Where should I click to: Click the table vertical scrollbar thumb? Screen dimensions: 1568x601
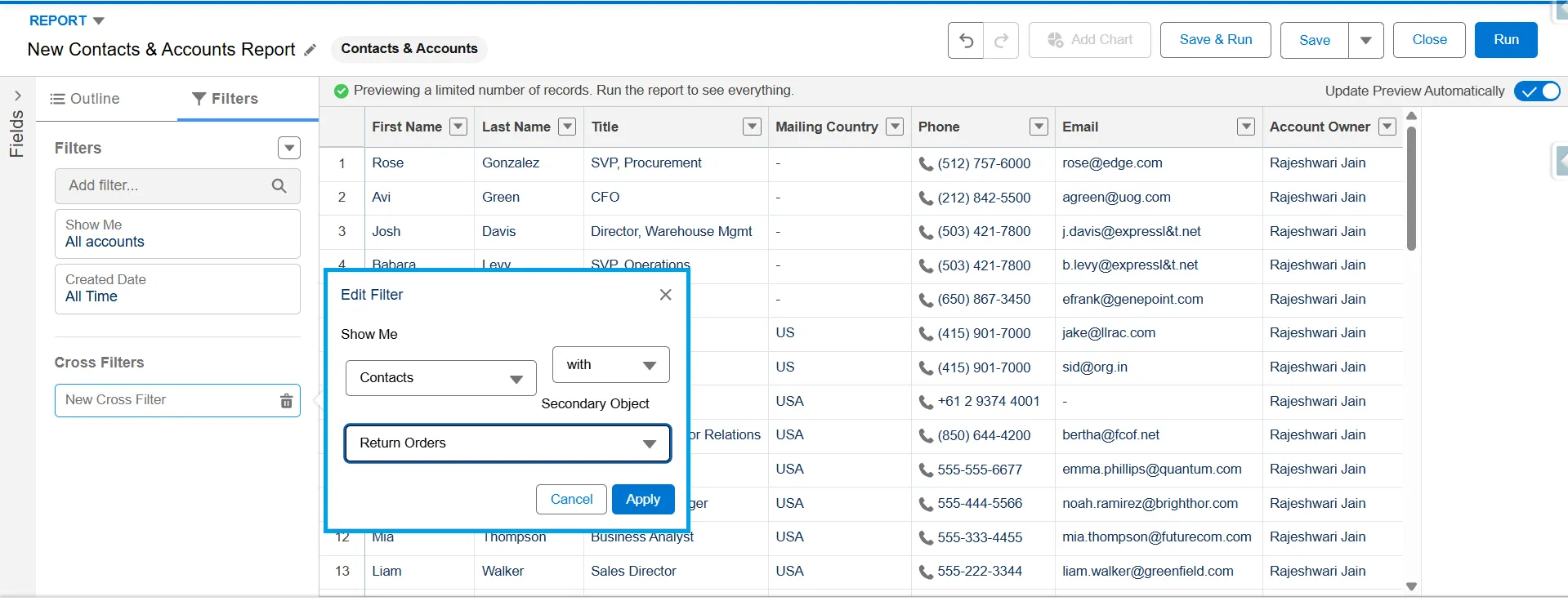tap(1411, 188)
